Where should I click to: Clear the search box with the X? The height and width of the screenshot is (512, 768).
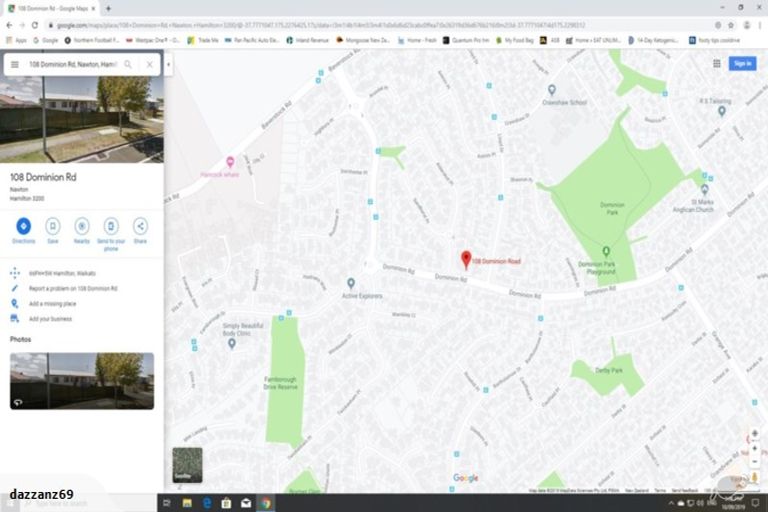pos(150,64)
